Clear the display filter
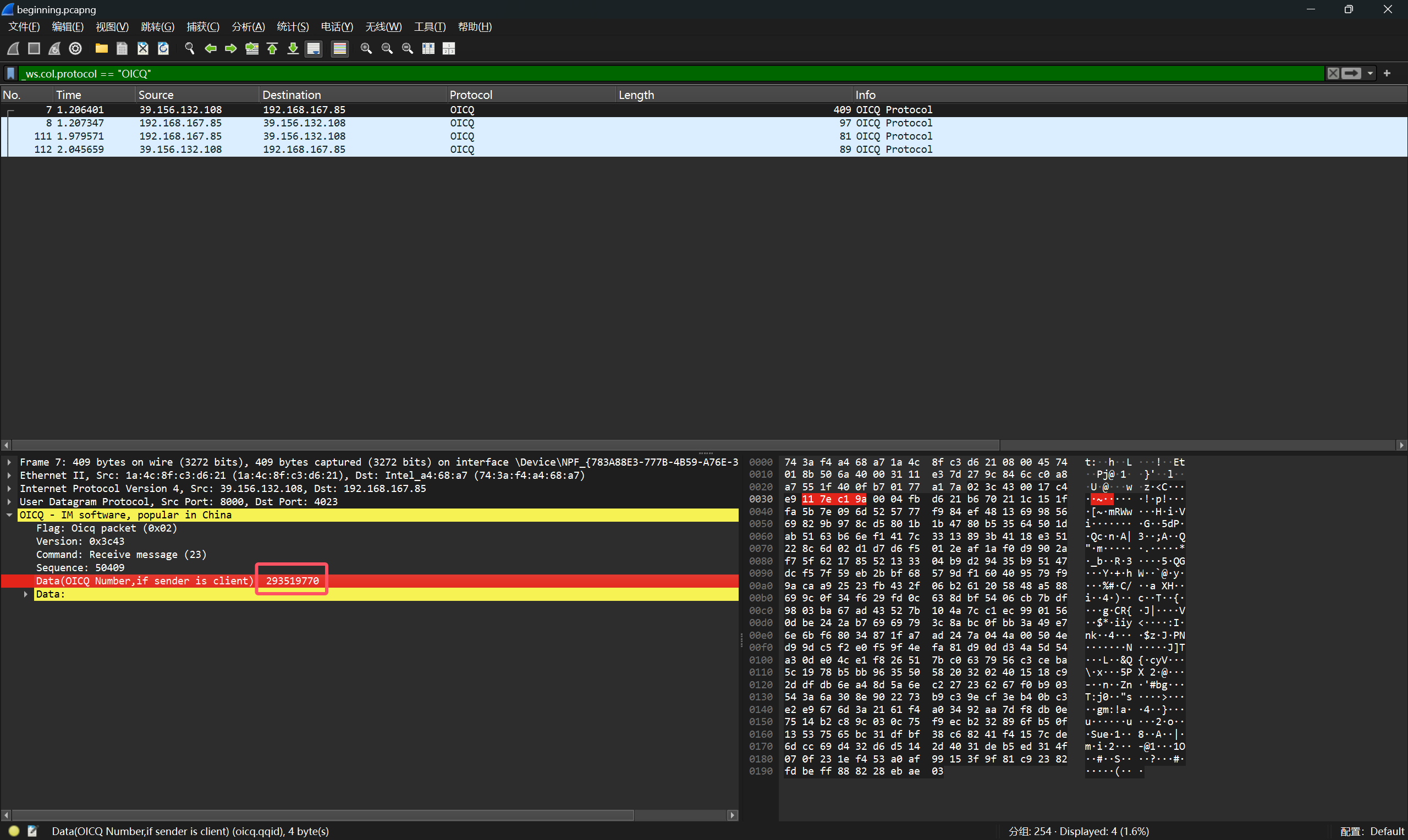Viewport: 1408px width, 840px height. click(x=1333, y=74)
